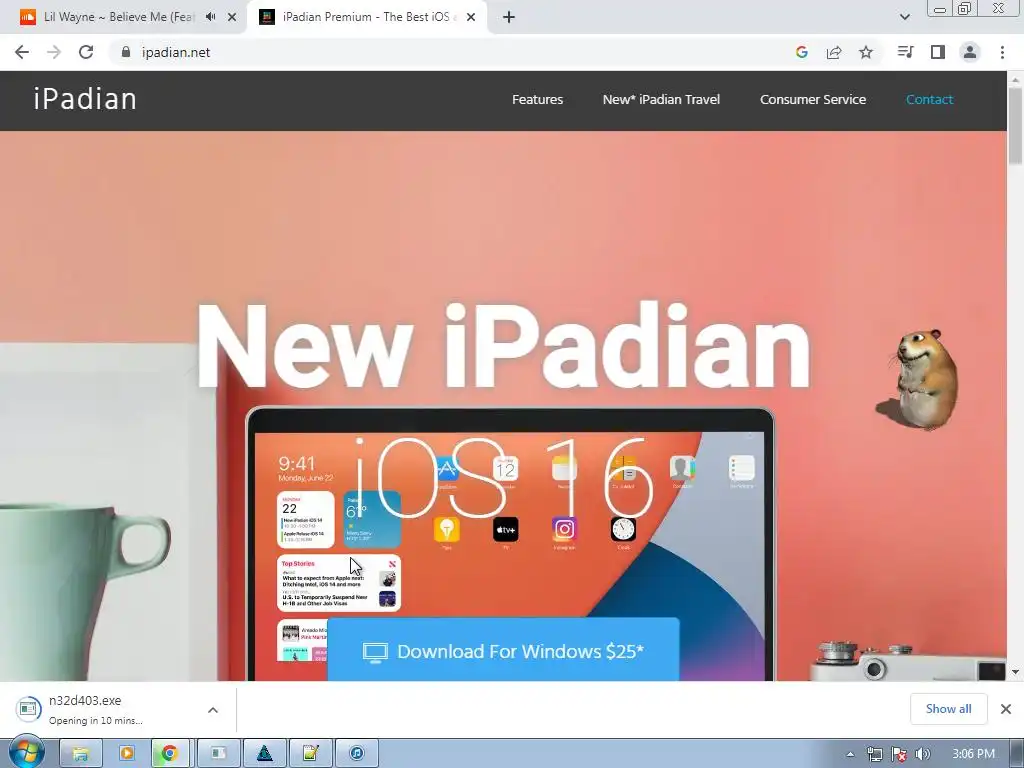The height and width of the screenshot is (768, 1024).
Task: Click the Chrome taskbar icon
Action: tap(170, 753)
